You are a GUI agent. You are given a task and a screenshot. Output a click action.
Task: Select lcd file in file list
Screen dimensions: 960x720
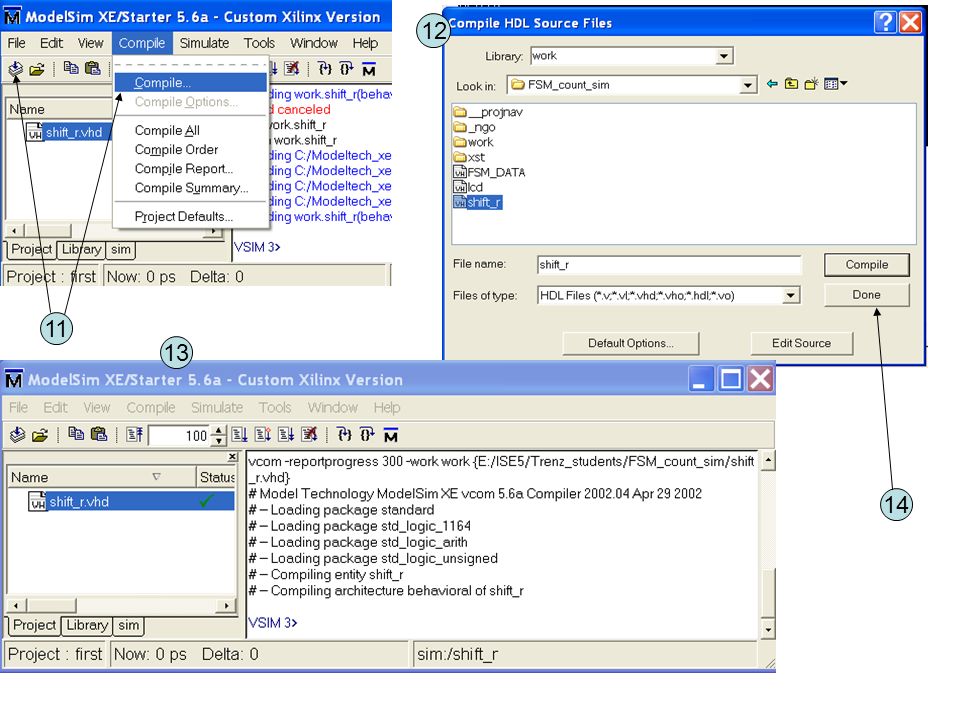468,187
